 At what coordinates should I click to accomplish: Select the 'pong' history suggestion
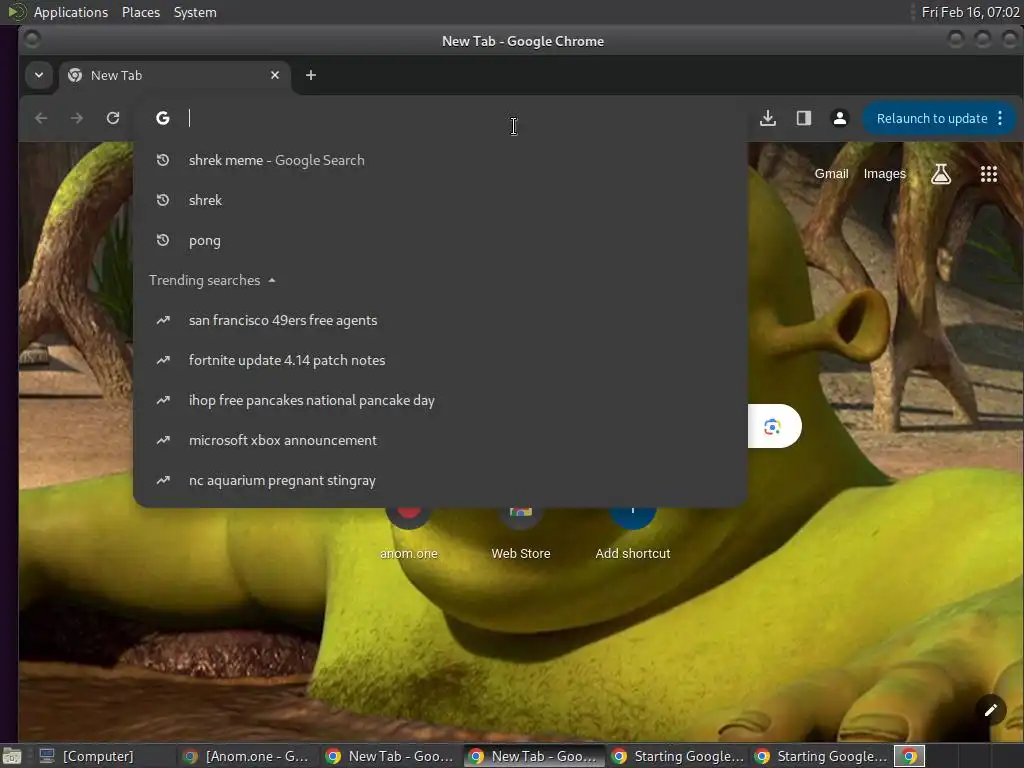pyautogui.click(x=440, y=240)
